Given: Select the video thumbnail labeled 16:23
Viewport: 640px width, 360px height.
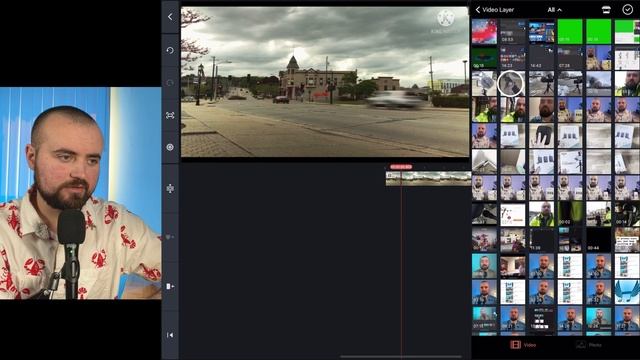Looking at the screenshot, I should click(x=513, y=57).
